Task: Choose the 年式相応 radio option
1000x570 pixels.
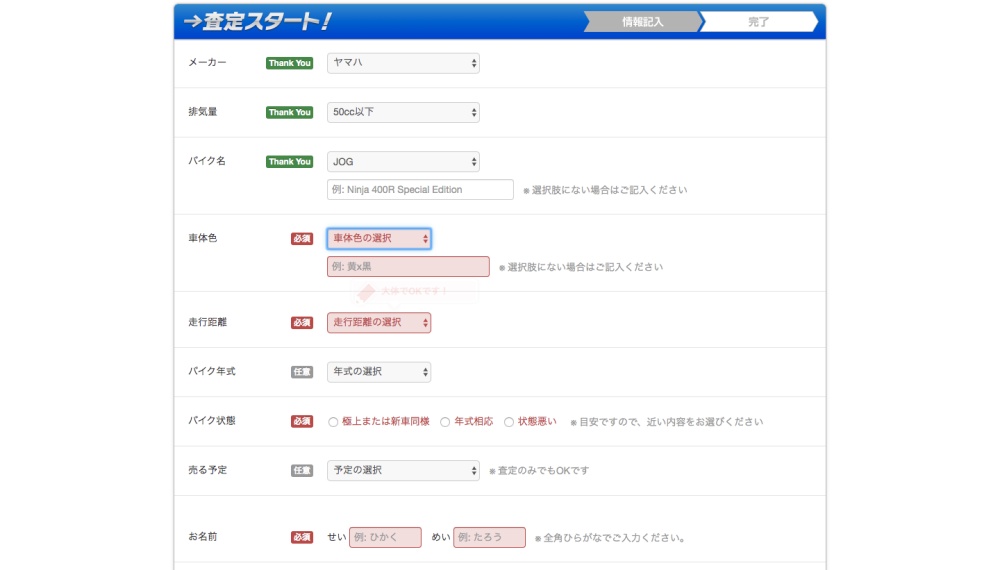Action: pos(445,422)
